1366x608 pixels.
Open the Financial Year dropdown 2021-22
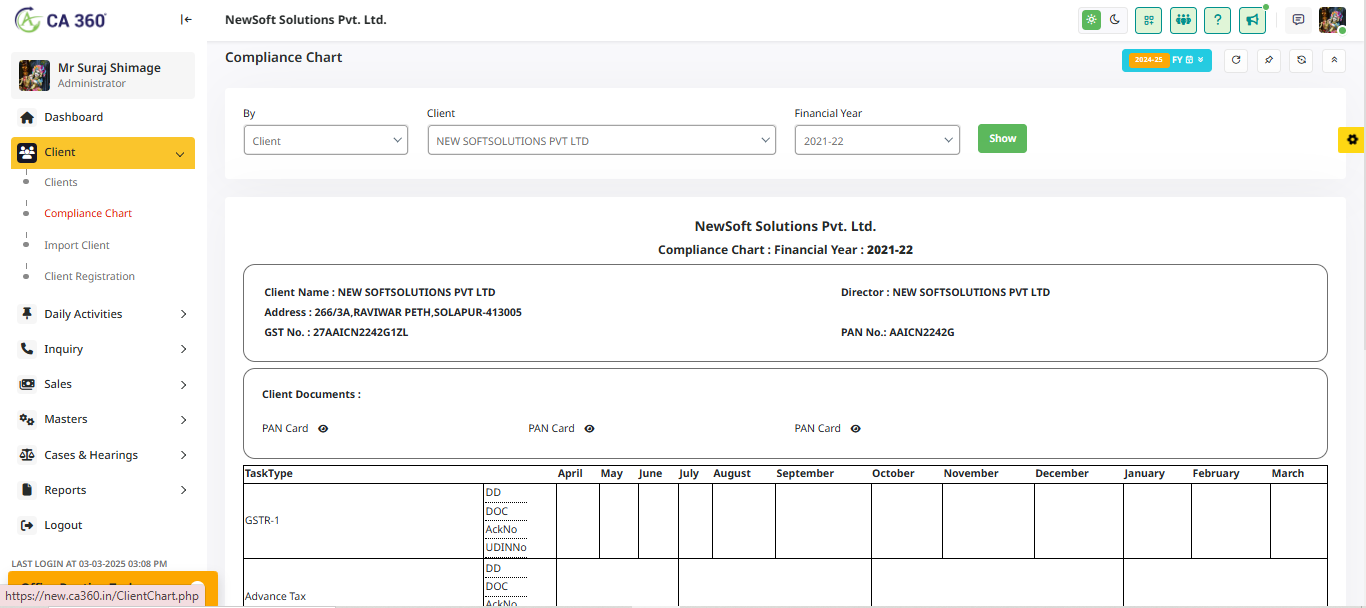(x=877, y=140)
